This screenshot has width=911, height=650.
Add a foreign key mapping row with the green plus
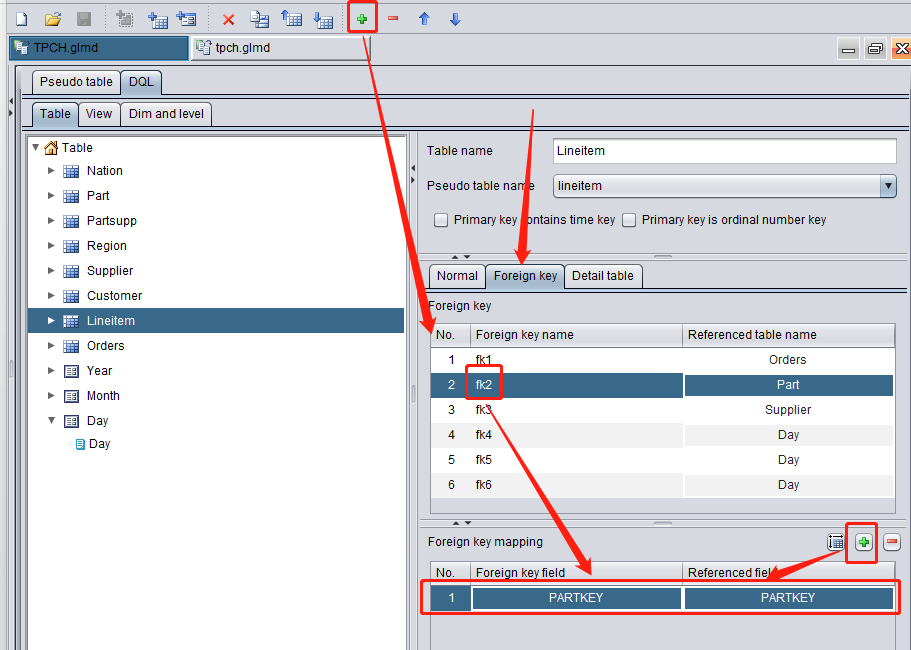coord(863,542)
